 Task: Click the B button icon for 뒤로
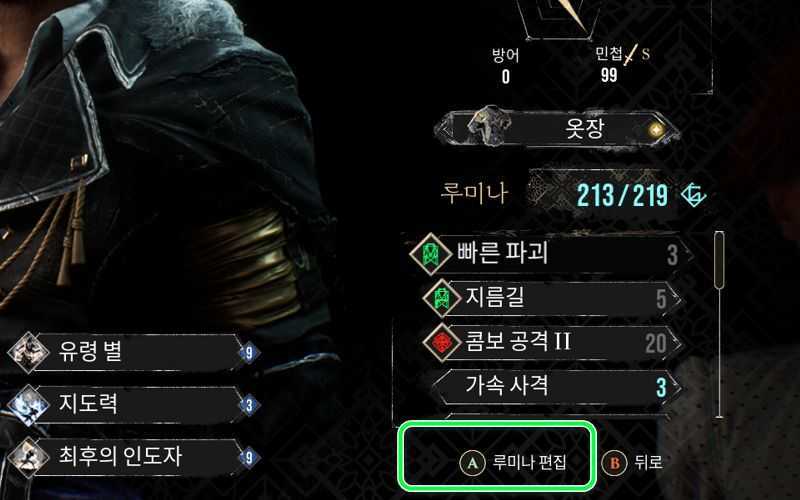(614, 463)
